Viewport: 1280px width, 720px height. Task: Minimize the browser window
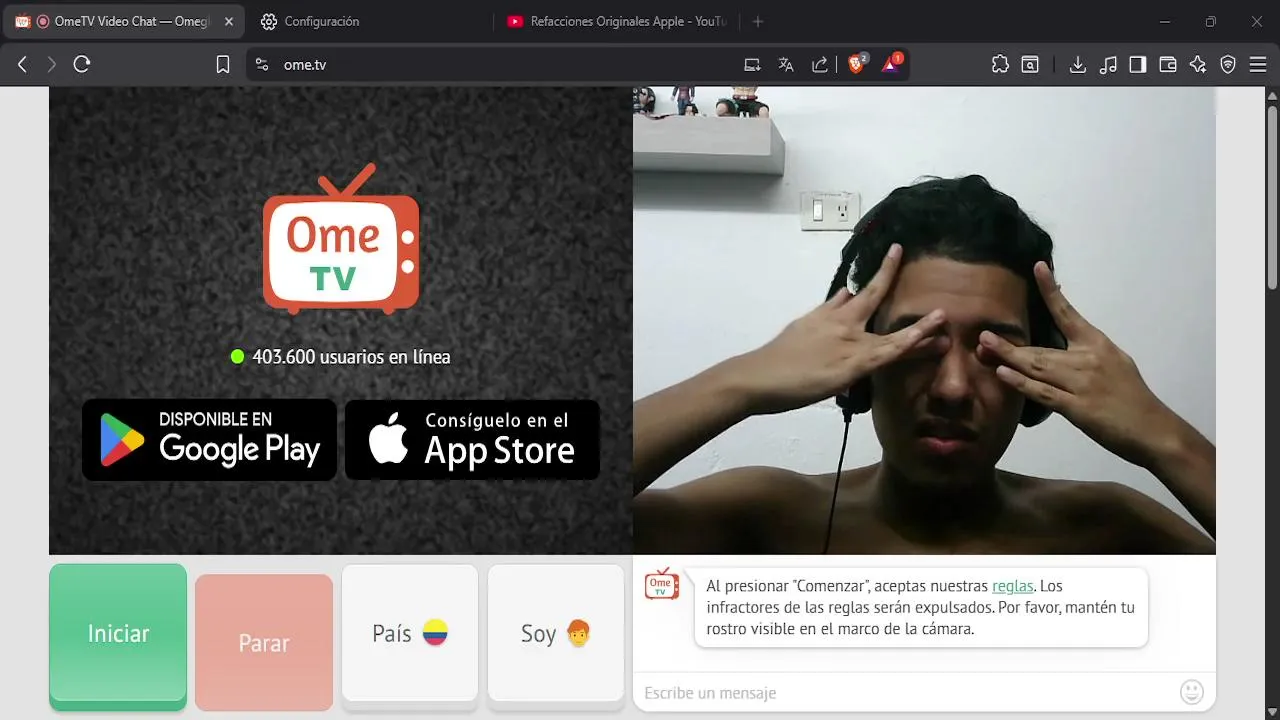point(1165,21)
